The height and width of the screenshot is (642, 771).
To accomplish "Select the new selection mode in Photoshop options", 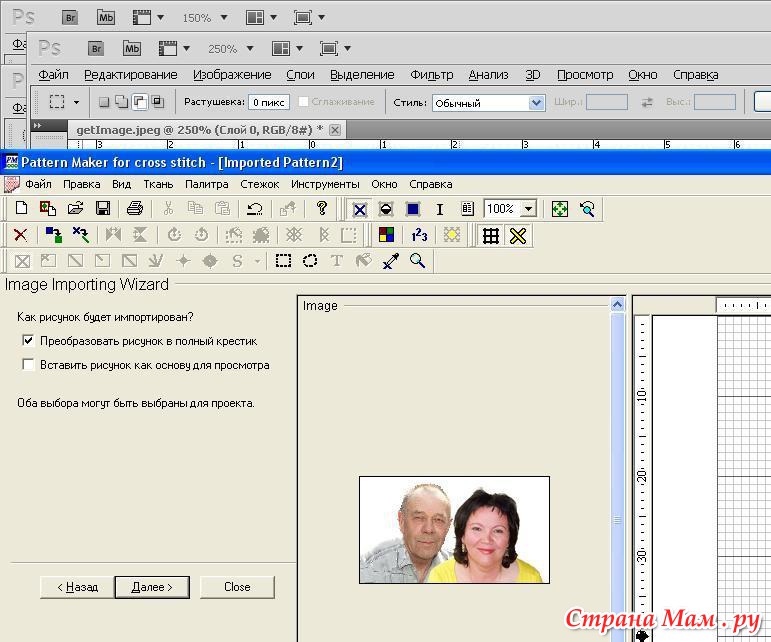I will pyautogui.click(x=103, y=102).
